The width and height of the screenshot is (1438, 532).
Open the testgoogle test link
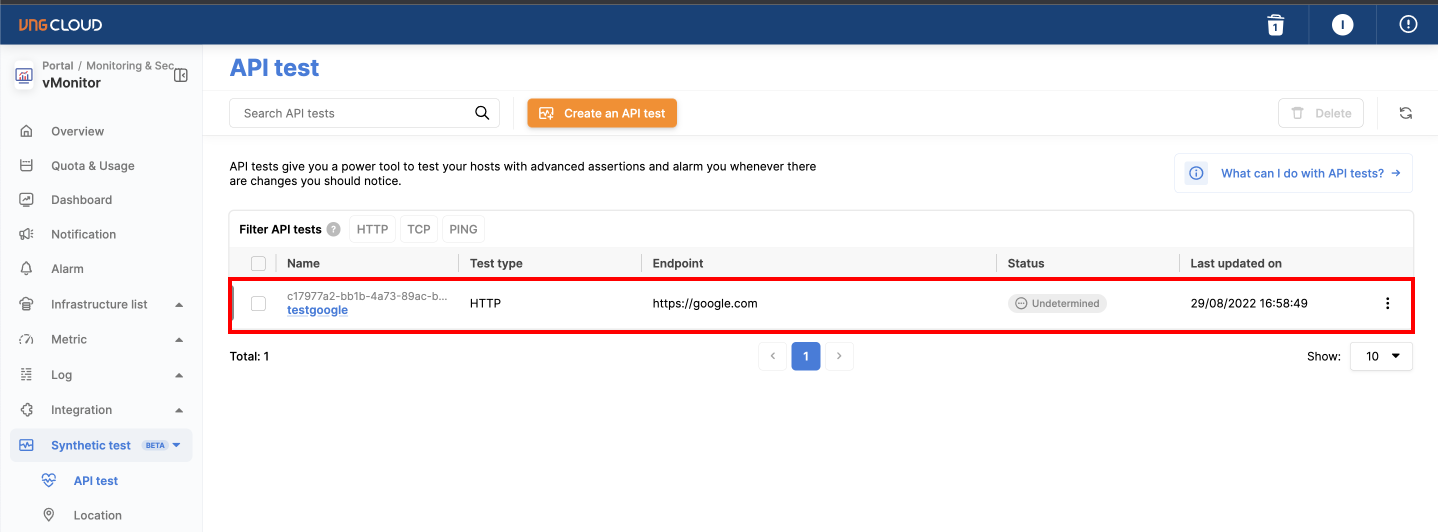click(x=317, y=310)
